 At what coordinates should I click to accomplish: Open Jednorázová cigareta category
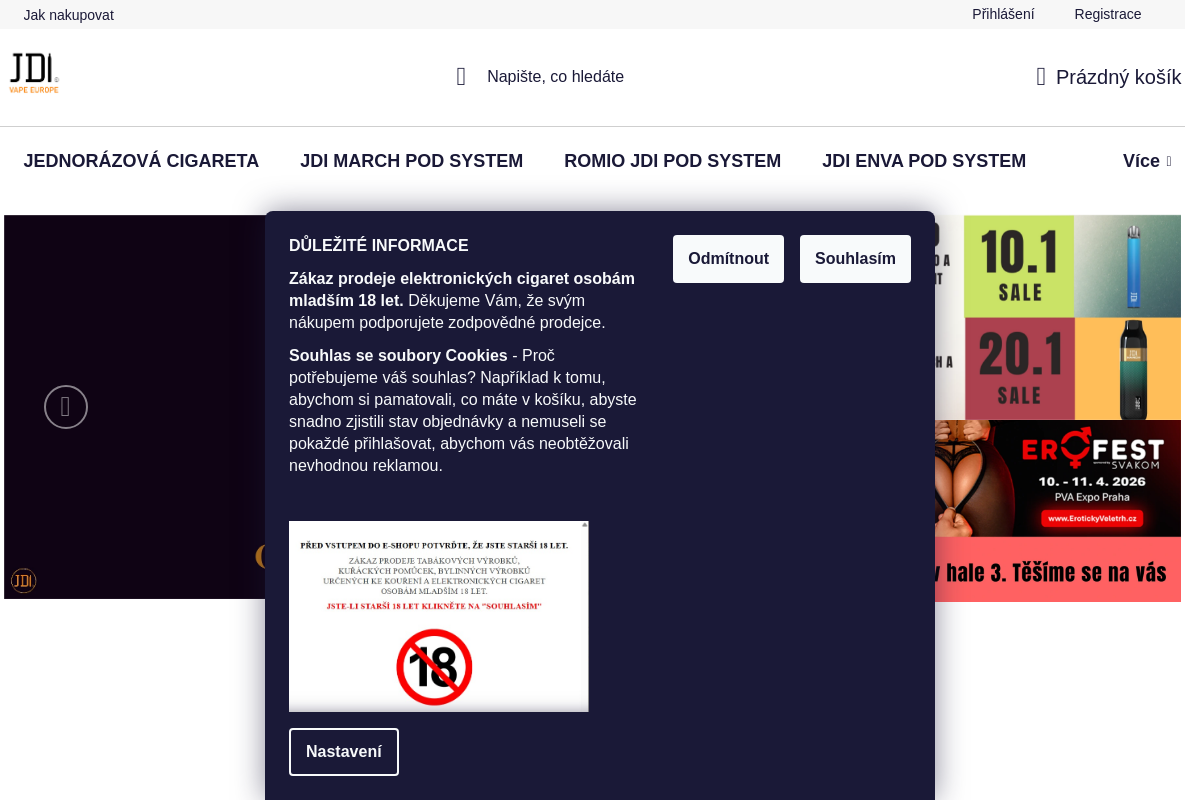tap(141, 161)
